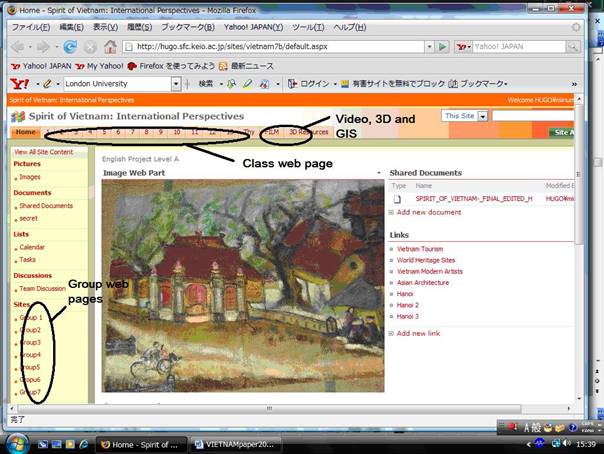Open the 編集(E) menu
The width and height of the screenshot is (604, 454).
coord(71,27)
